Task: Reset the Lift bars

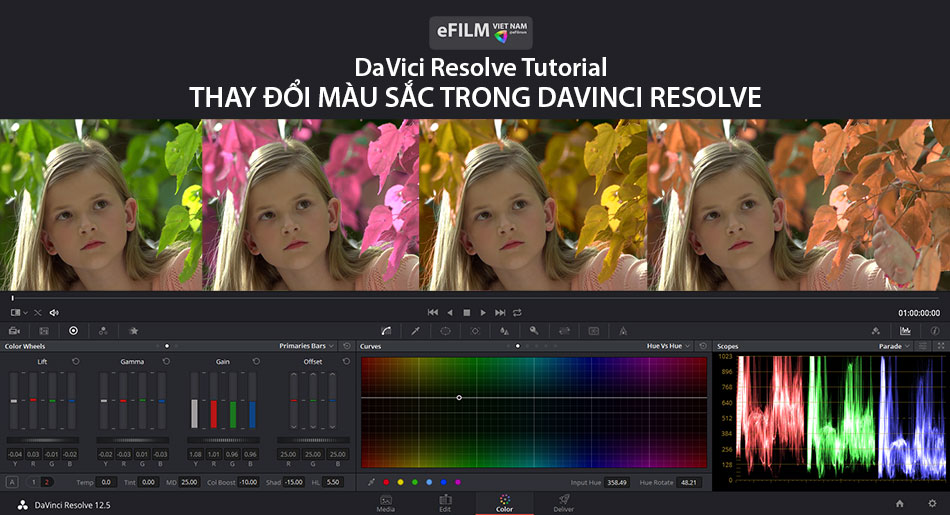Action: 76,361
